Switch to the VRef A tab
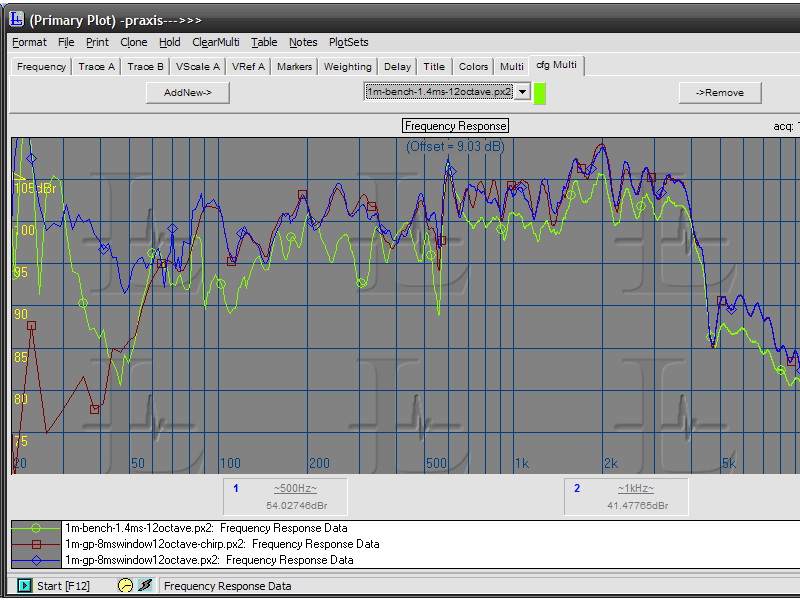Viewport: 800px width, 600px height. pyautogui.click(x=248, y=67)
